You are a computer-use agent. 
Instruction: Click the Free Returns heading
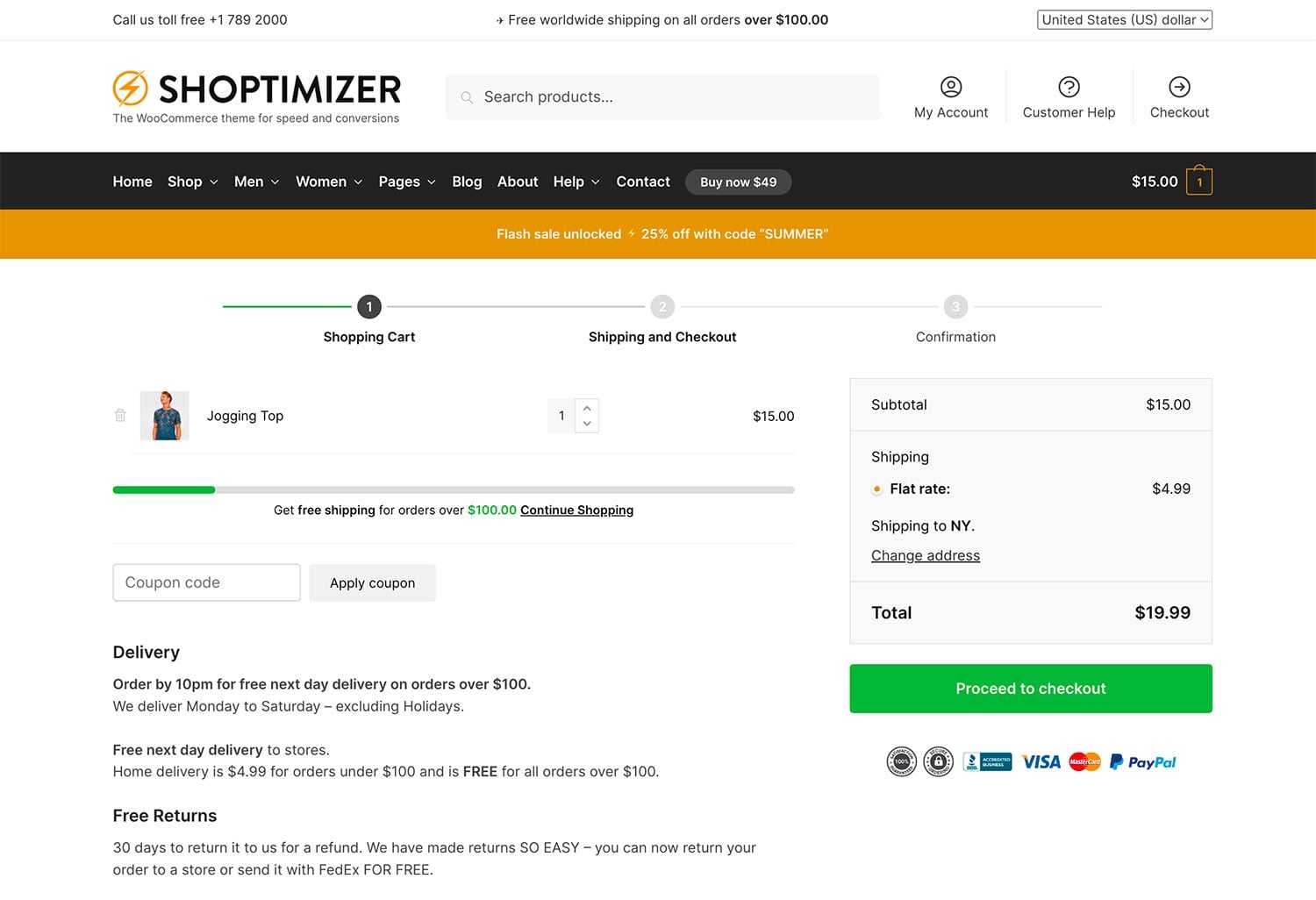165,816
